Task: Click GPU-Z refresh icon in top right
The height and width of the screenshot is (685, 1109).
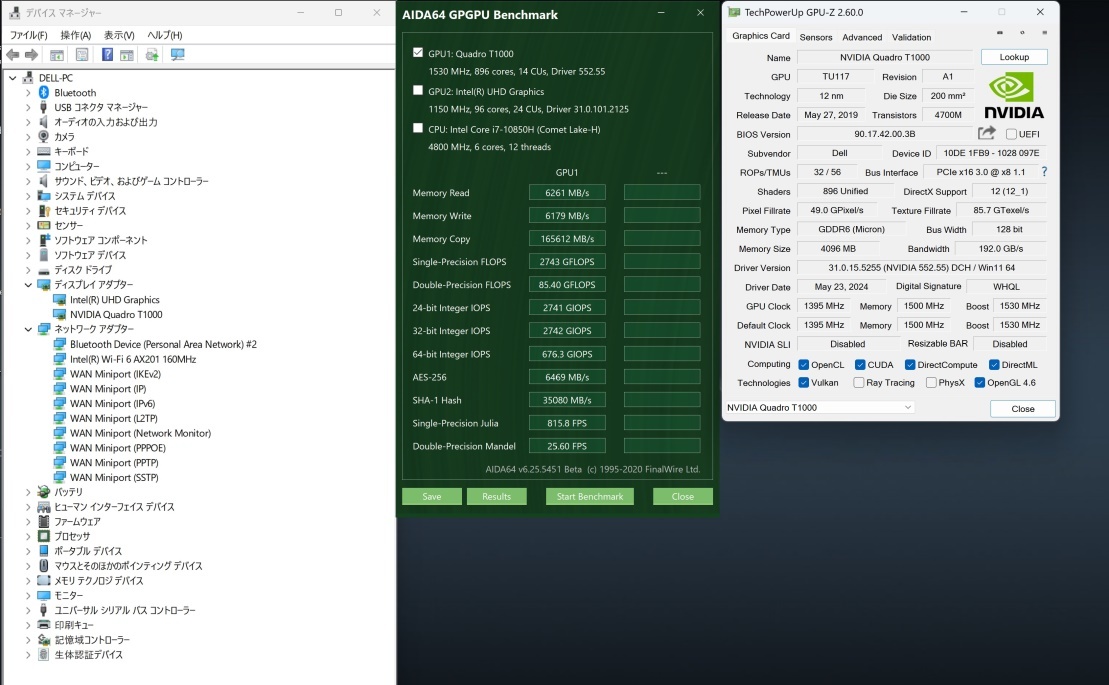Action: [x=1022, y=33]
